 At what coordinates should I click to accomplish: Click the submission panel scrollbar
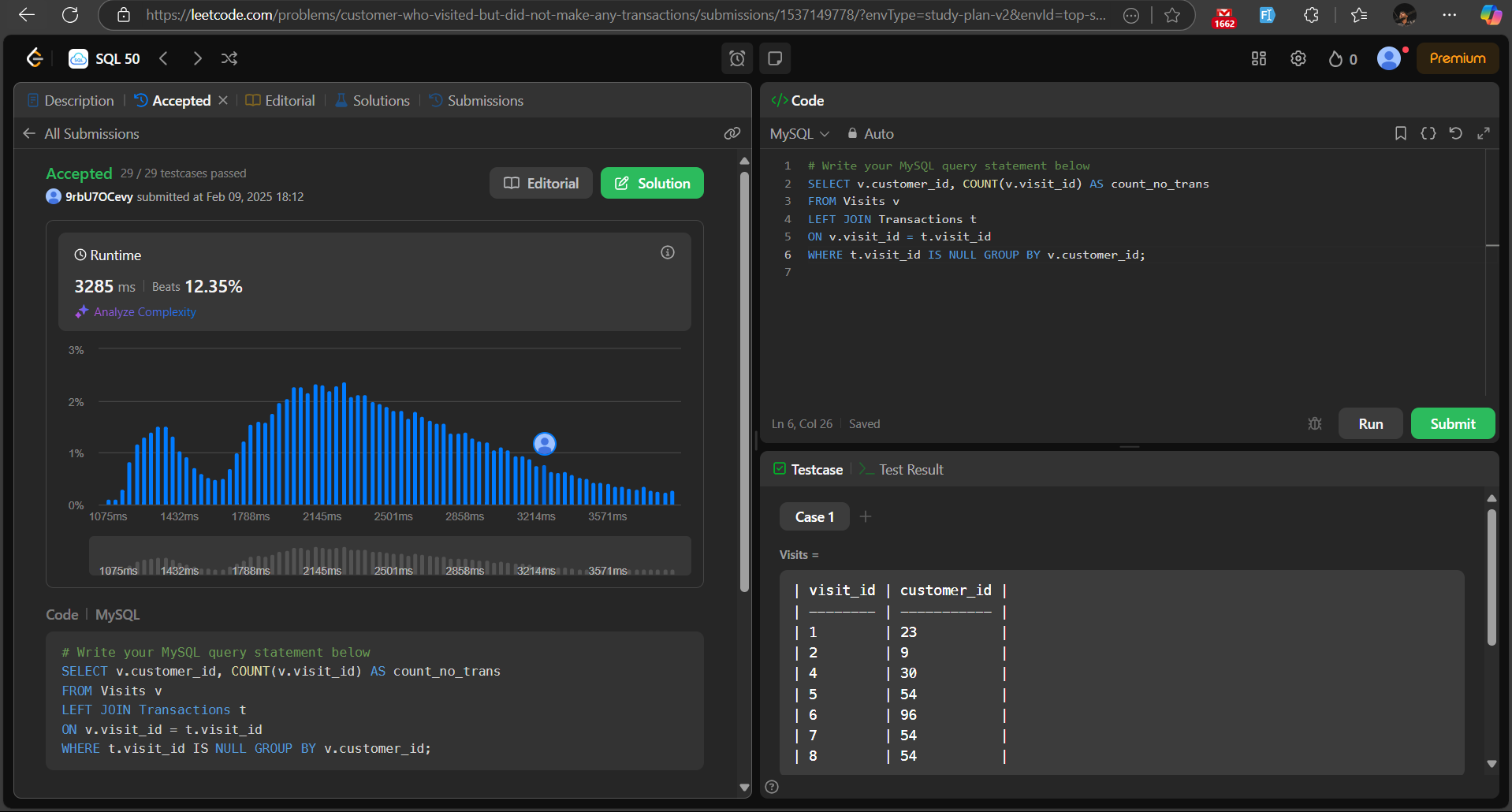click(x=744, y=382)
